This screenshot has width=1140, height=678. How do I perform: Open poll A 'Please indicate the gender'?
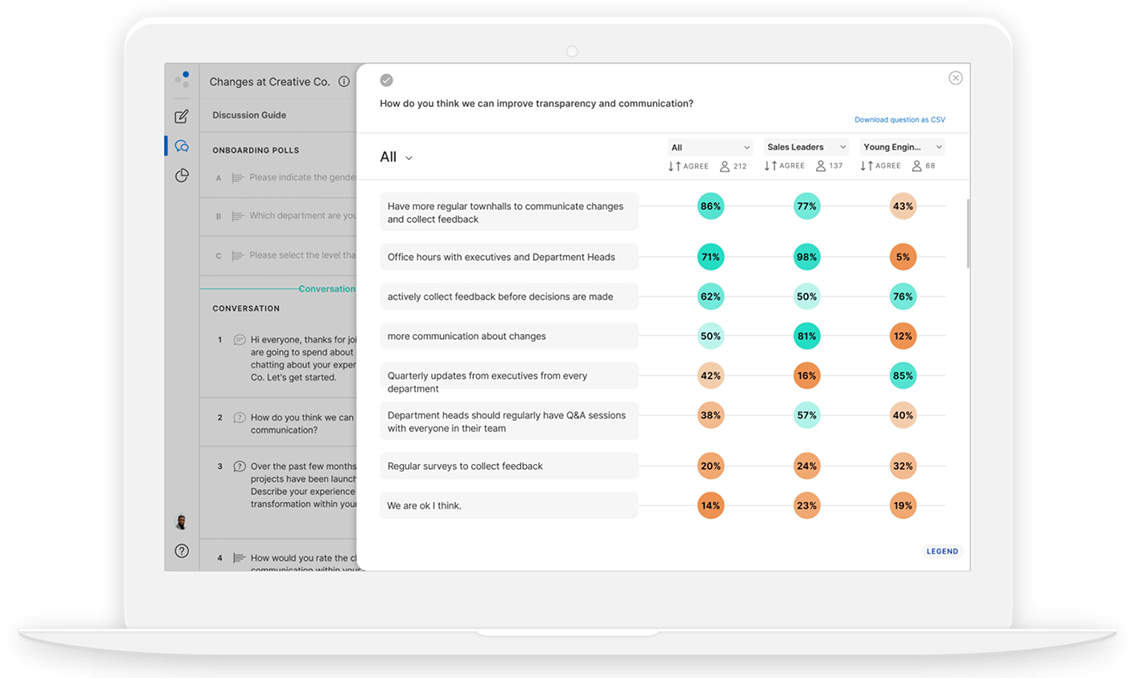278,177
